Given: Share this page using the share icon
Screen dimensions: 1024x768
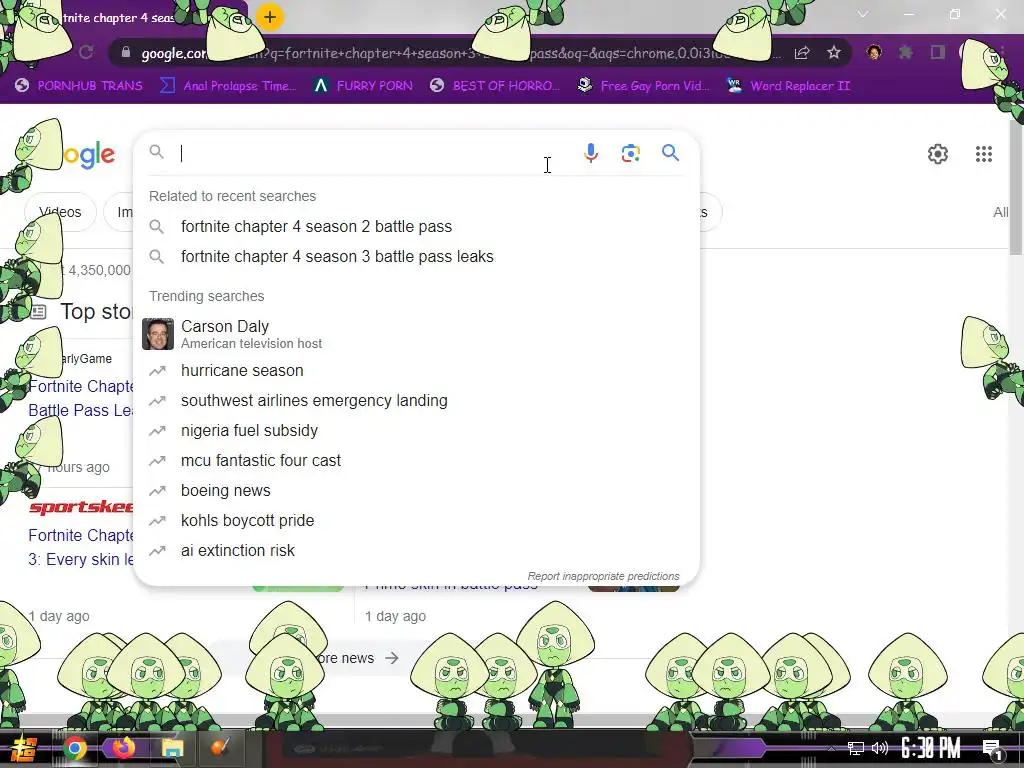Looking at the screenshot, I should (802, 53).
